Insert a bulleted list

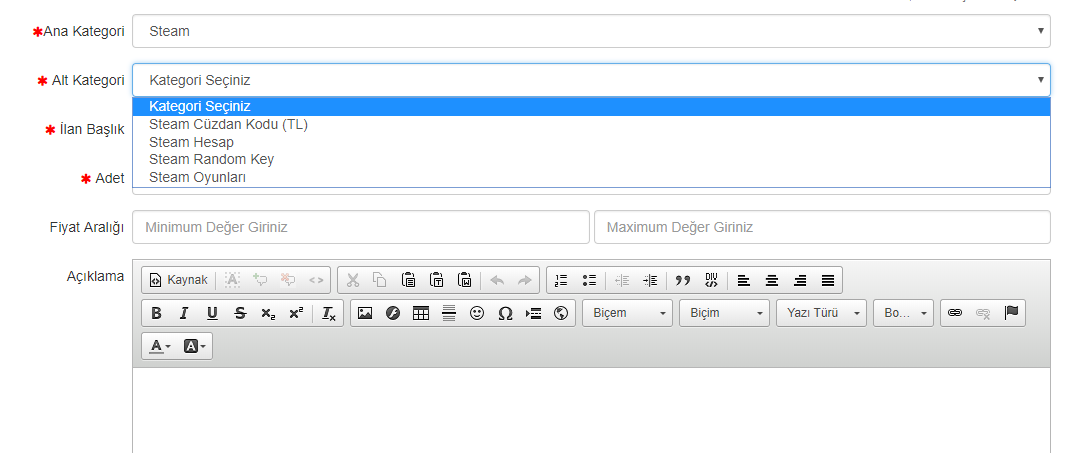(589, 280)
